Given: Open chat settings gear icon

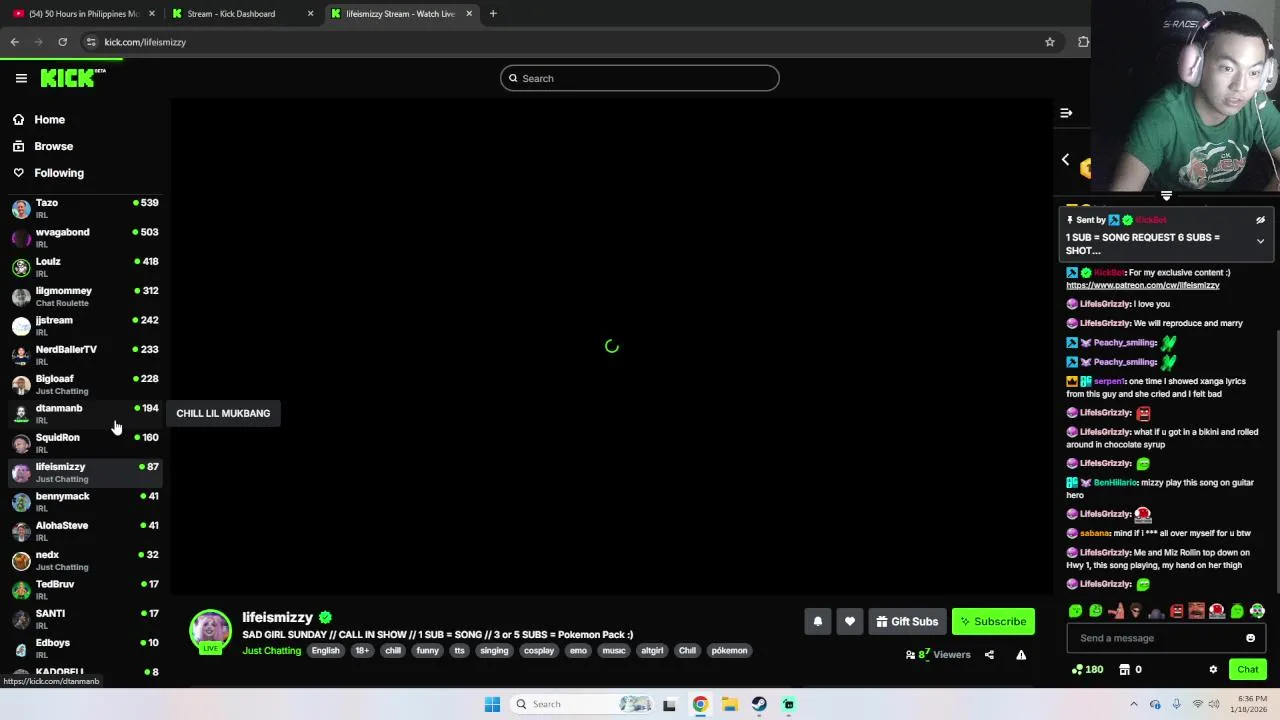Looking at the screenshot, I should tap(1213, 670).
